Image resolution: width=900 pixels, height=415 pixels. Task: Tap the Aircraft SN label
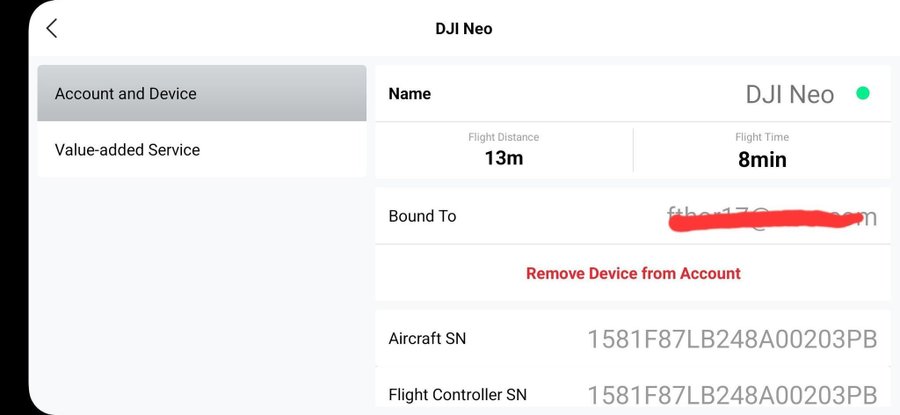point(427,339)
